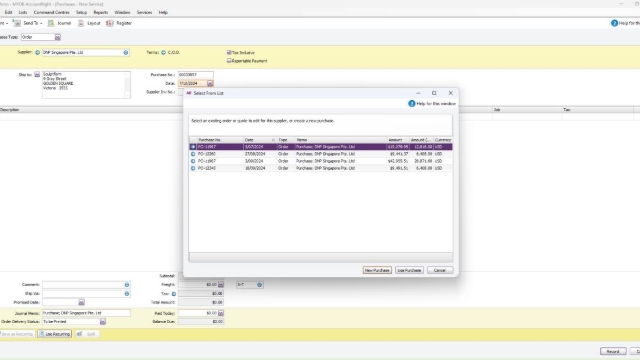Click the Record button
This screenshot has height=360, width=640.
pyautogui.click(x=613, y=351)
